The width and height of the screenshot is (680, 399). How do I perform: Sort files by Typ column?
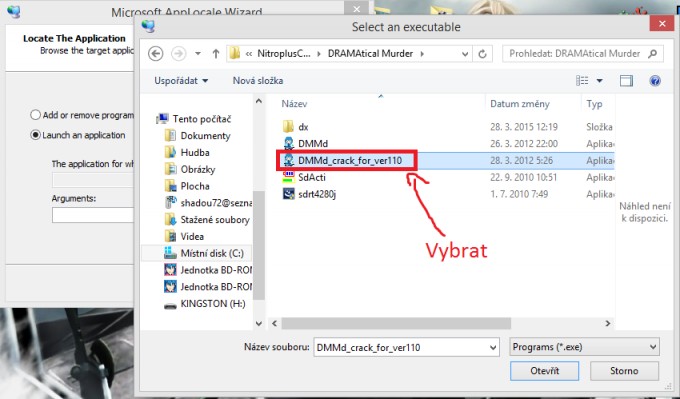tap(594, 104)
